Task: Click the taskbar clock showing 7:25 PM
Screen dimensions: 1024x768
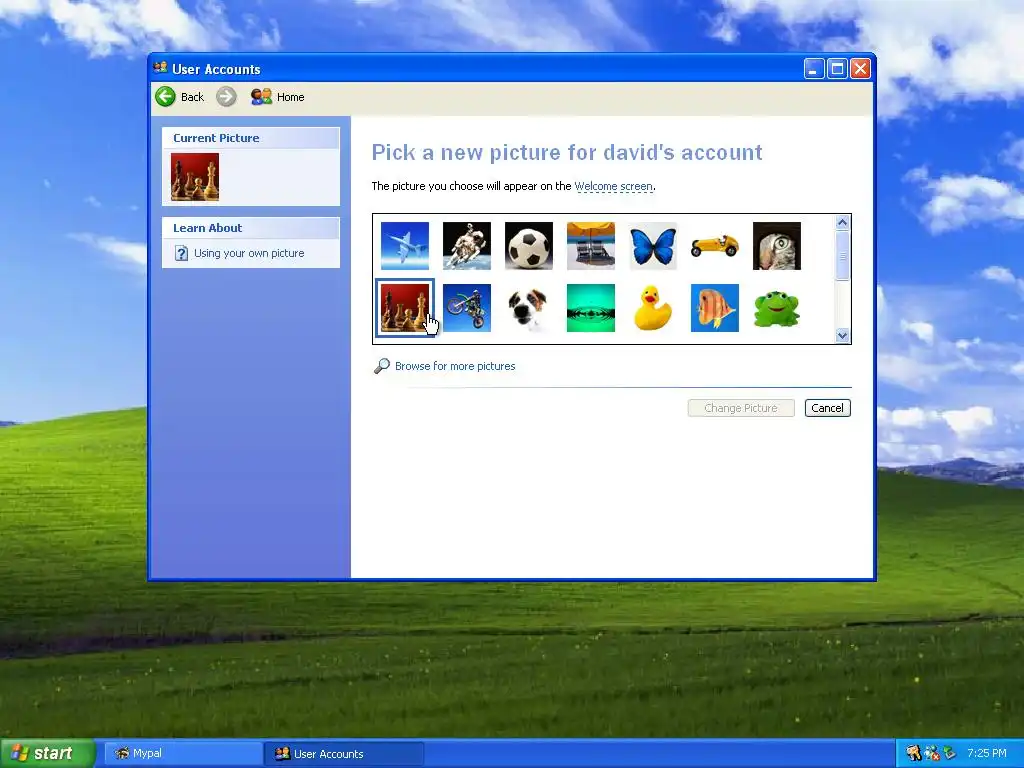Action: 987,753
